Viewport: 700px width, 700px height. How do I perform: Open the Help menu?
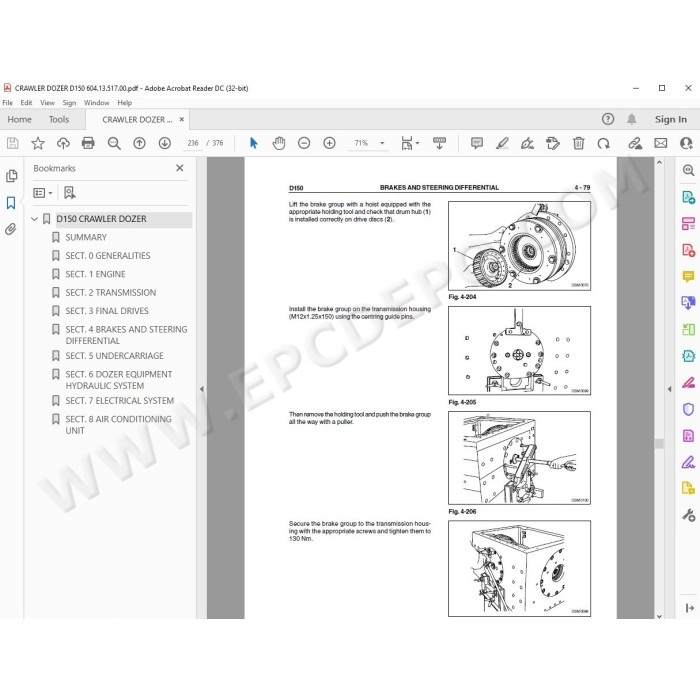(125, 103)
